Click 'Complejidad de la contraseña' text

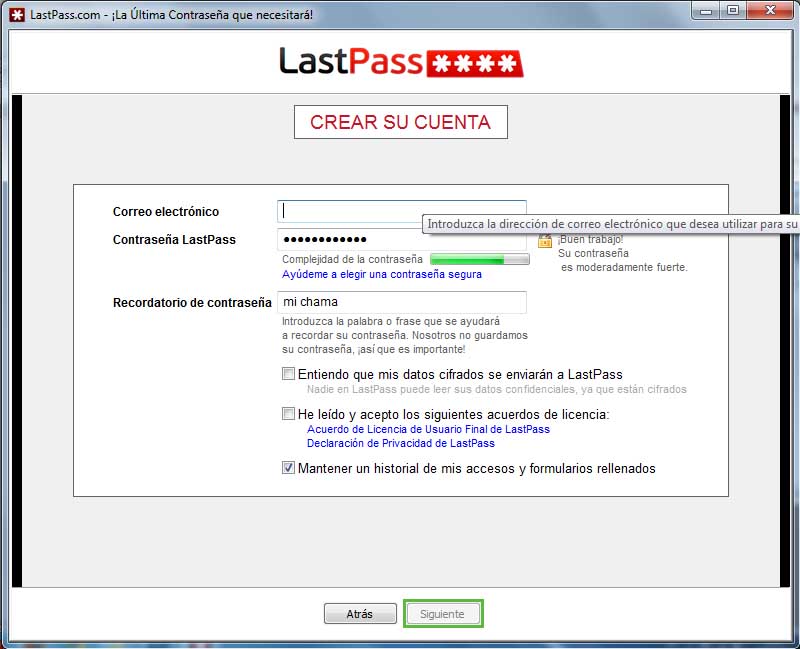pyautogui.click(x=352, y=259)
